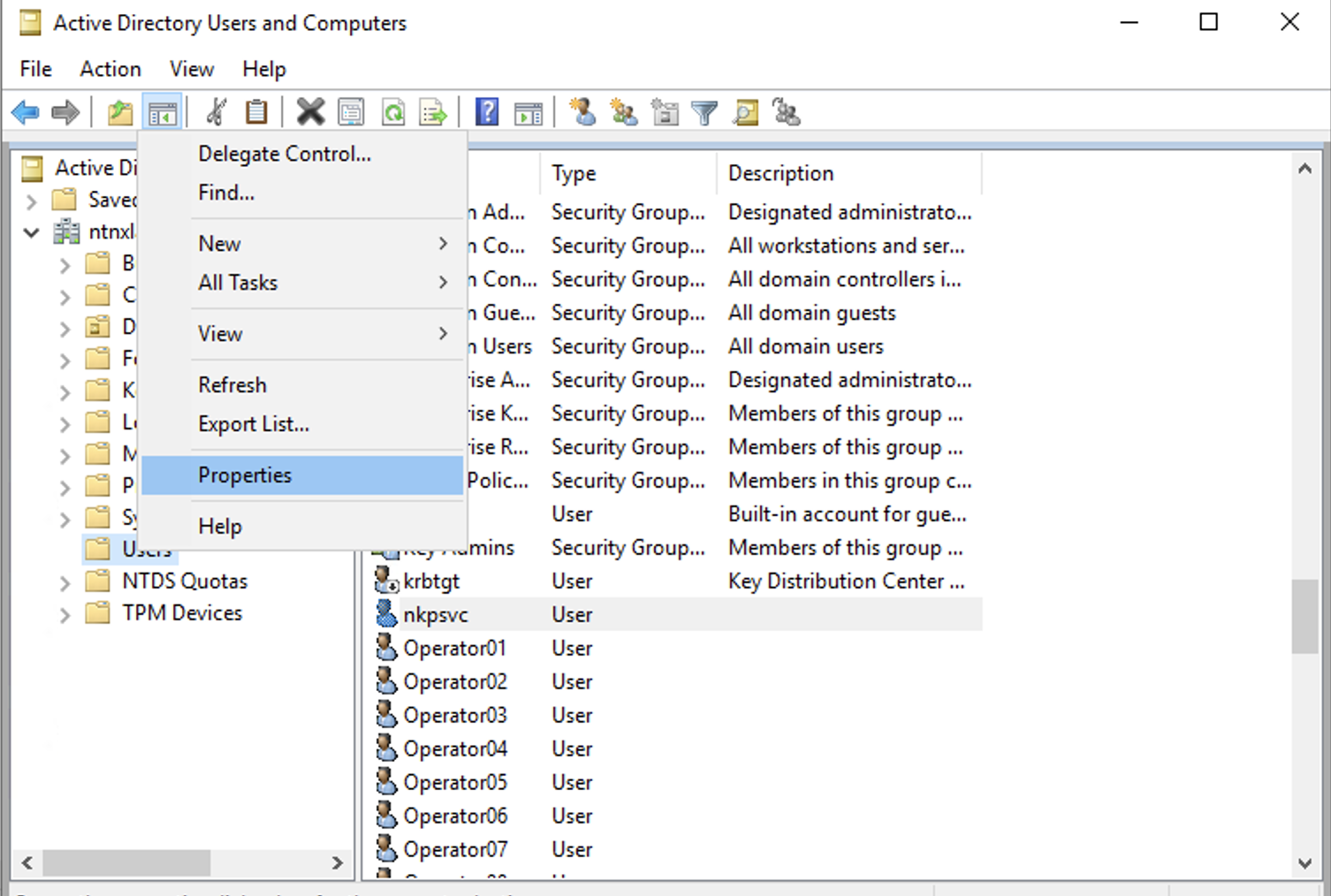The height and width of the screenshot is (896, 1331).
Task: Click the vertical scrollbar down arrow
Action: pyautogui.click(x=1304, y=863)
